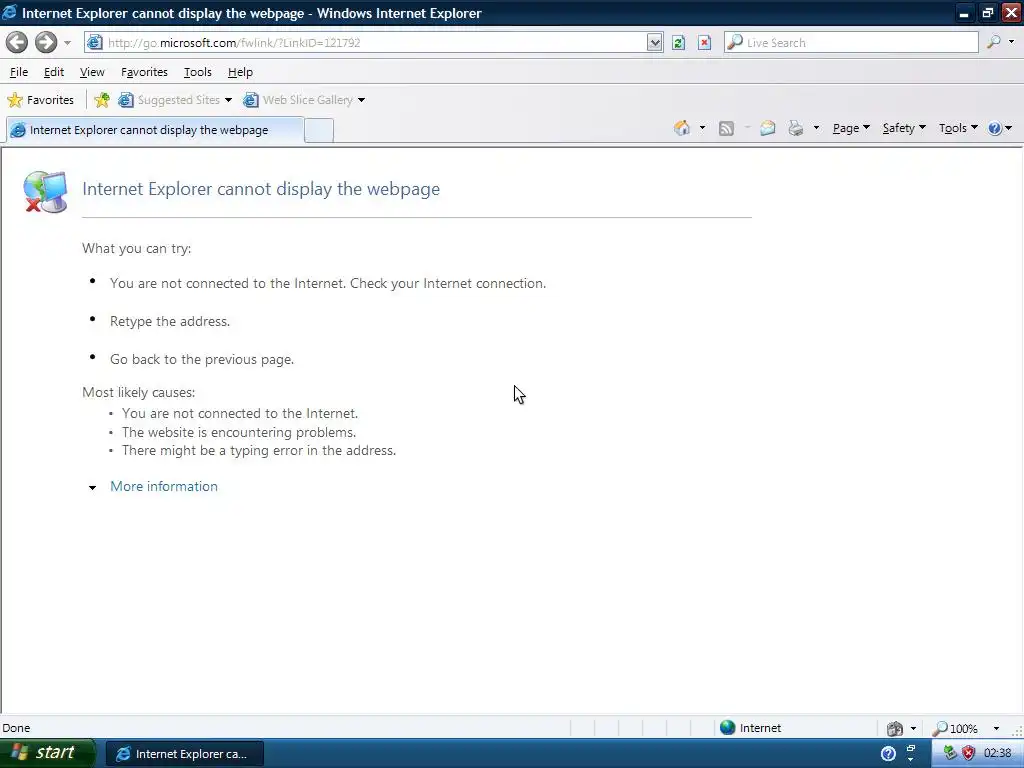Click the green Refresh page icon

679,42
